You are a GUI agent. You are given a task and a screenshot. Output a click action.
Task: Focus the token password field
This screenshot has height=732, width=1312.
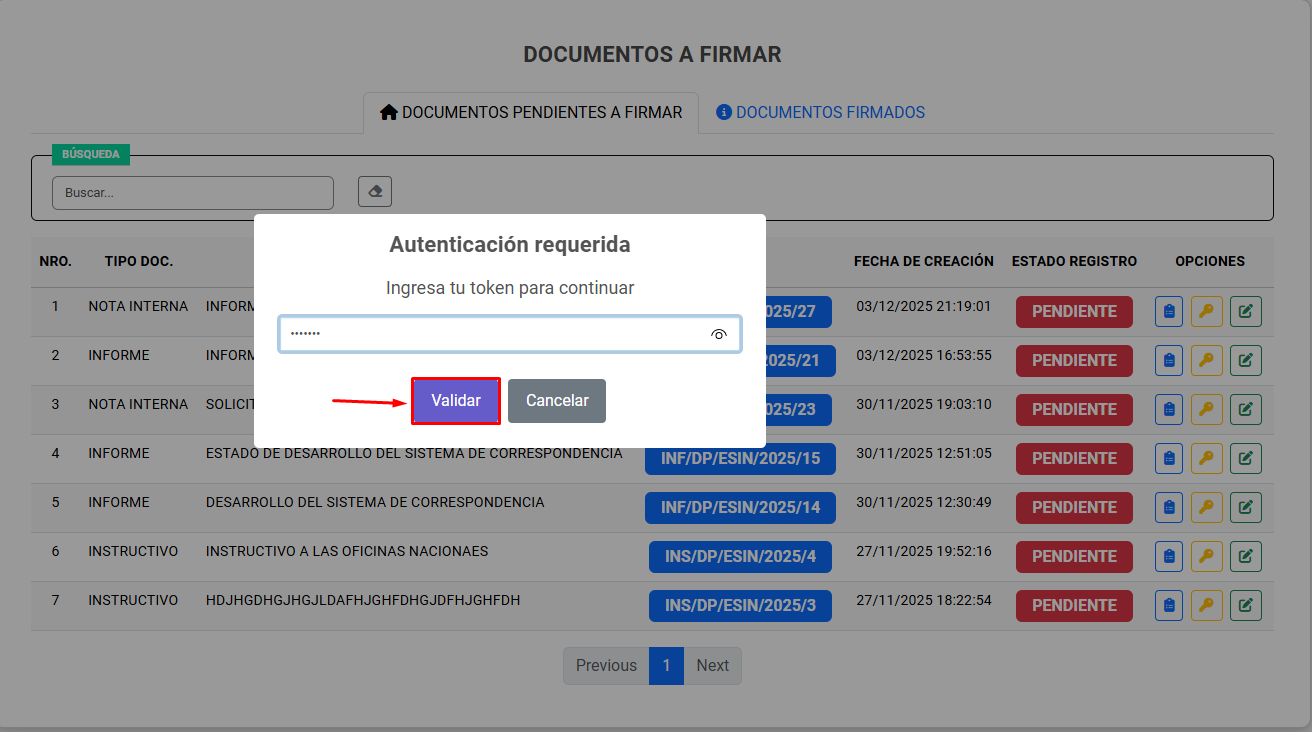pos(495,334)
